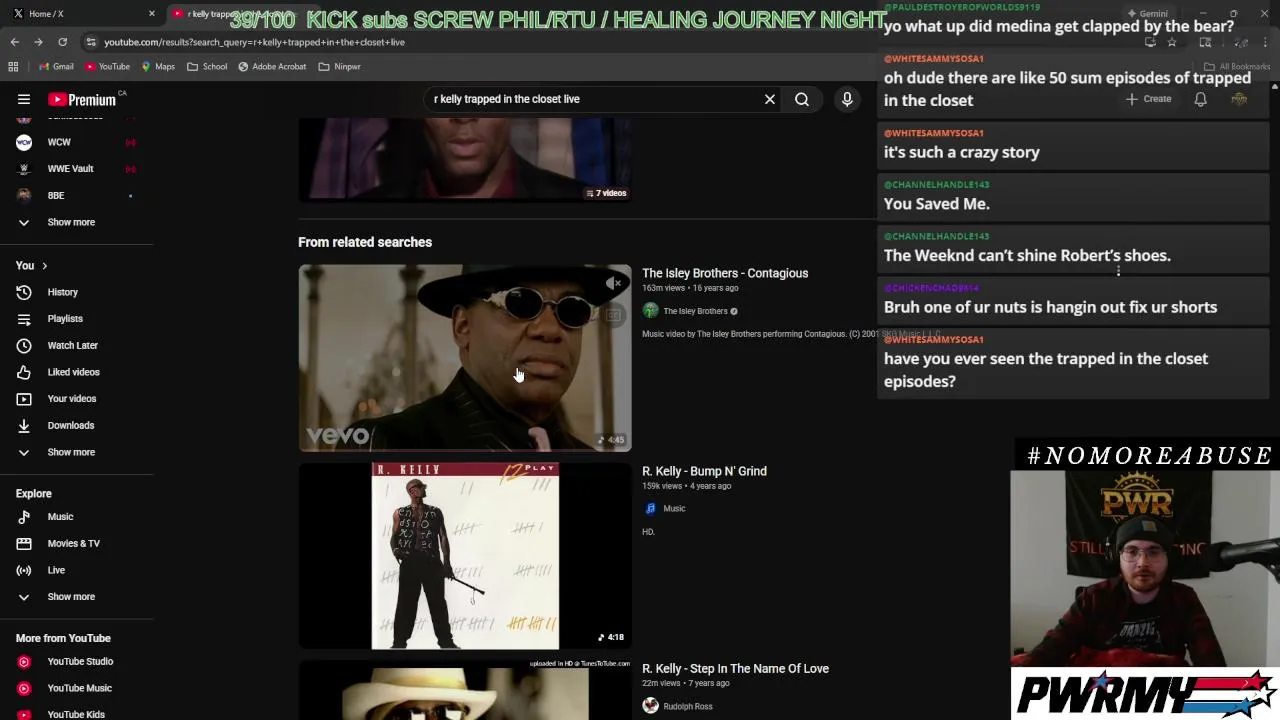The image size is (1280, 720).
Task: Open the YouTube hamburger guide menu
Action: [x=24, y=99]
